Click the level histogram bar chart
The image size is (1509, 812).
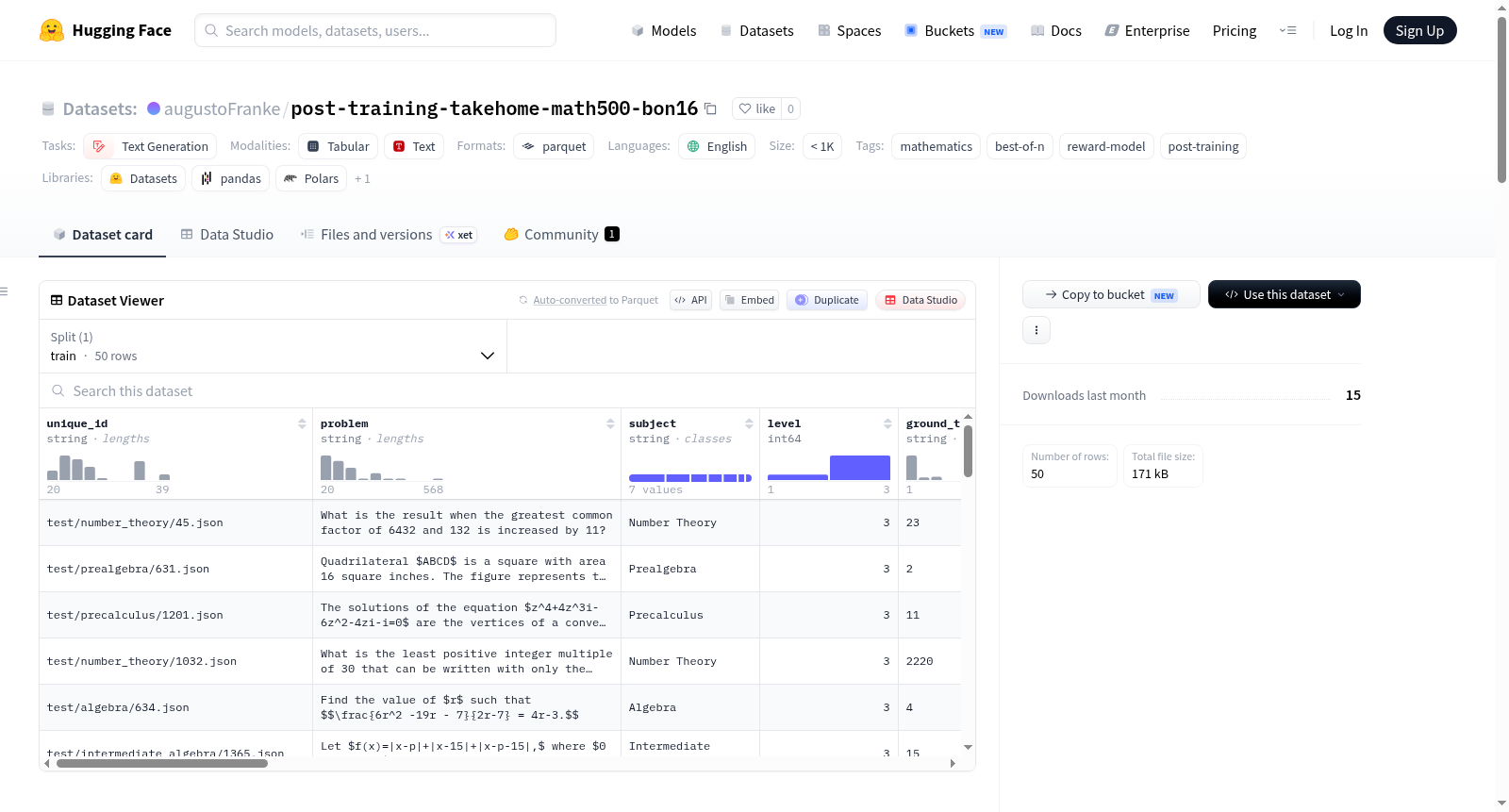click(829, 468)
